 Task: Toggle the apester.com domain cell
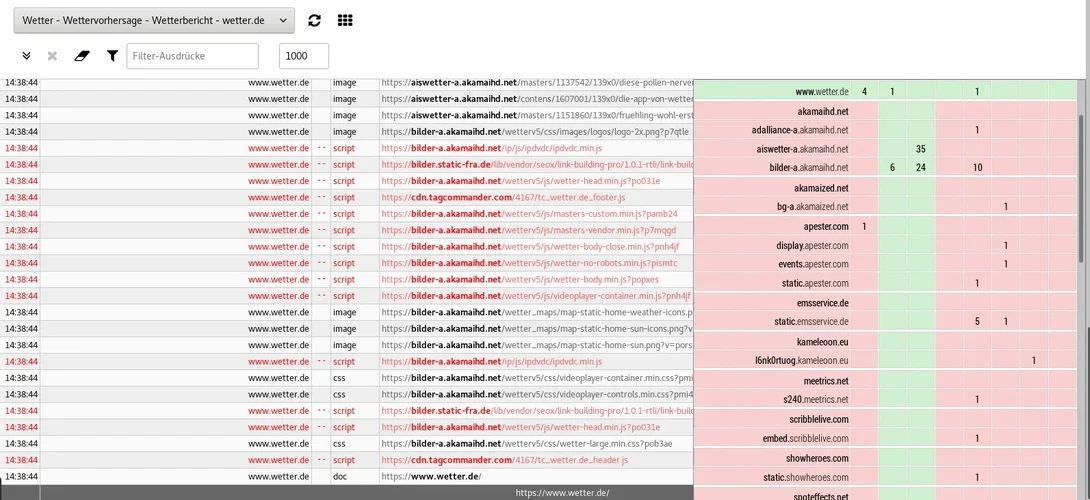772,226
